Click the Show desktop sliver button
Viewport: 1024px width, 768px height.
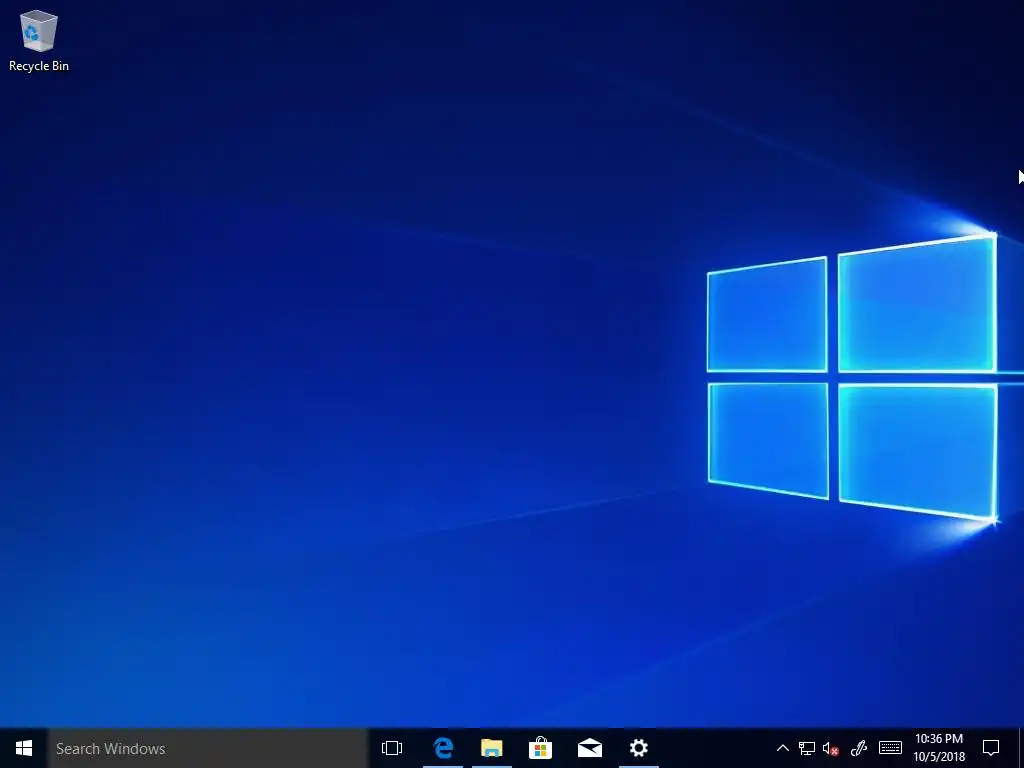coord(1021,748)
